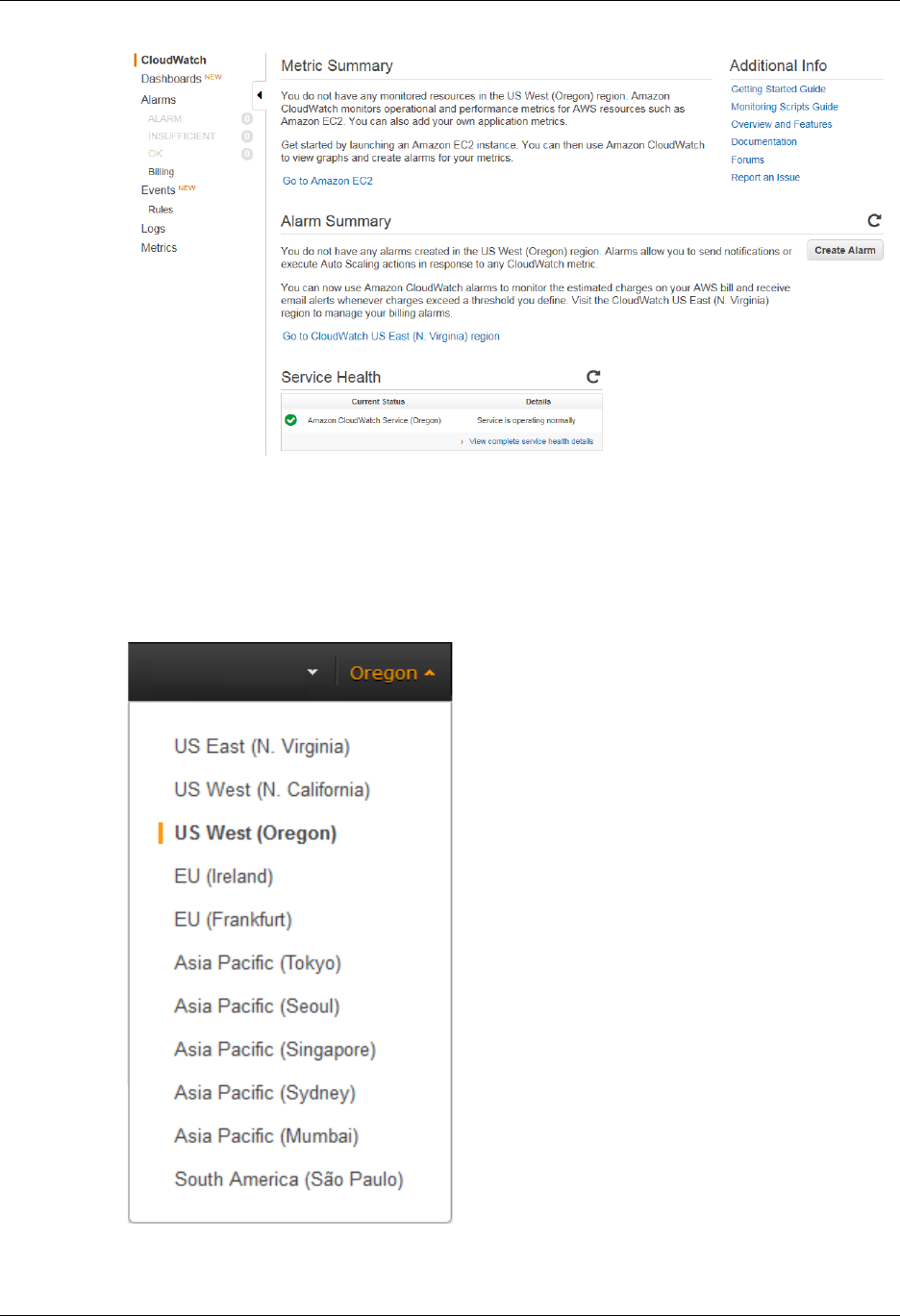Go to CloudWatch US East region link

[391, 336]
